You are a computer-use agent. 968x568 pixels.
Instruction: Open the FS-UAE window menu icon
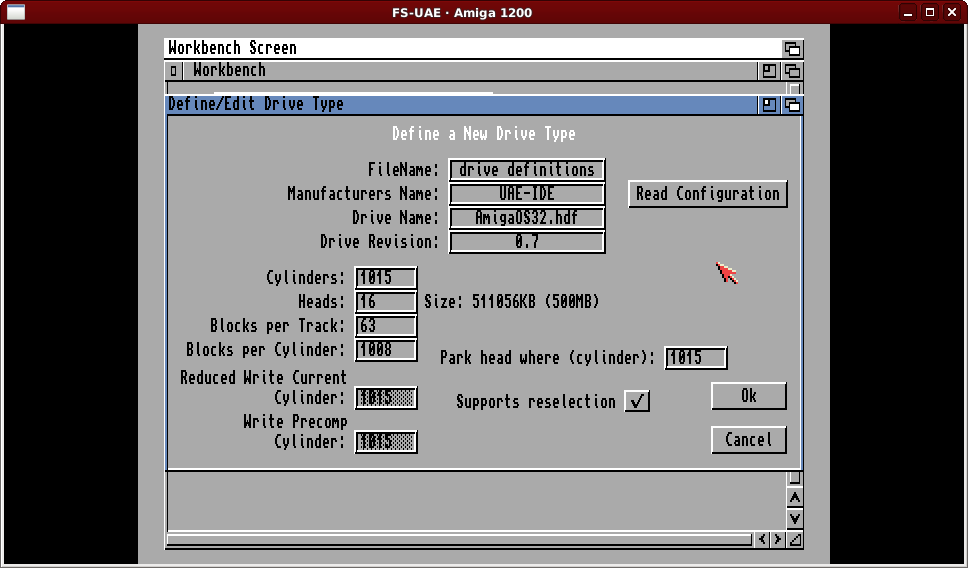coord(16,12)
